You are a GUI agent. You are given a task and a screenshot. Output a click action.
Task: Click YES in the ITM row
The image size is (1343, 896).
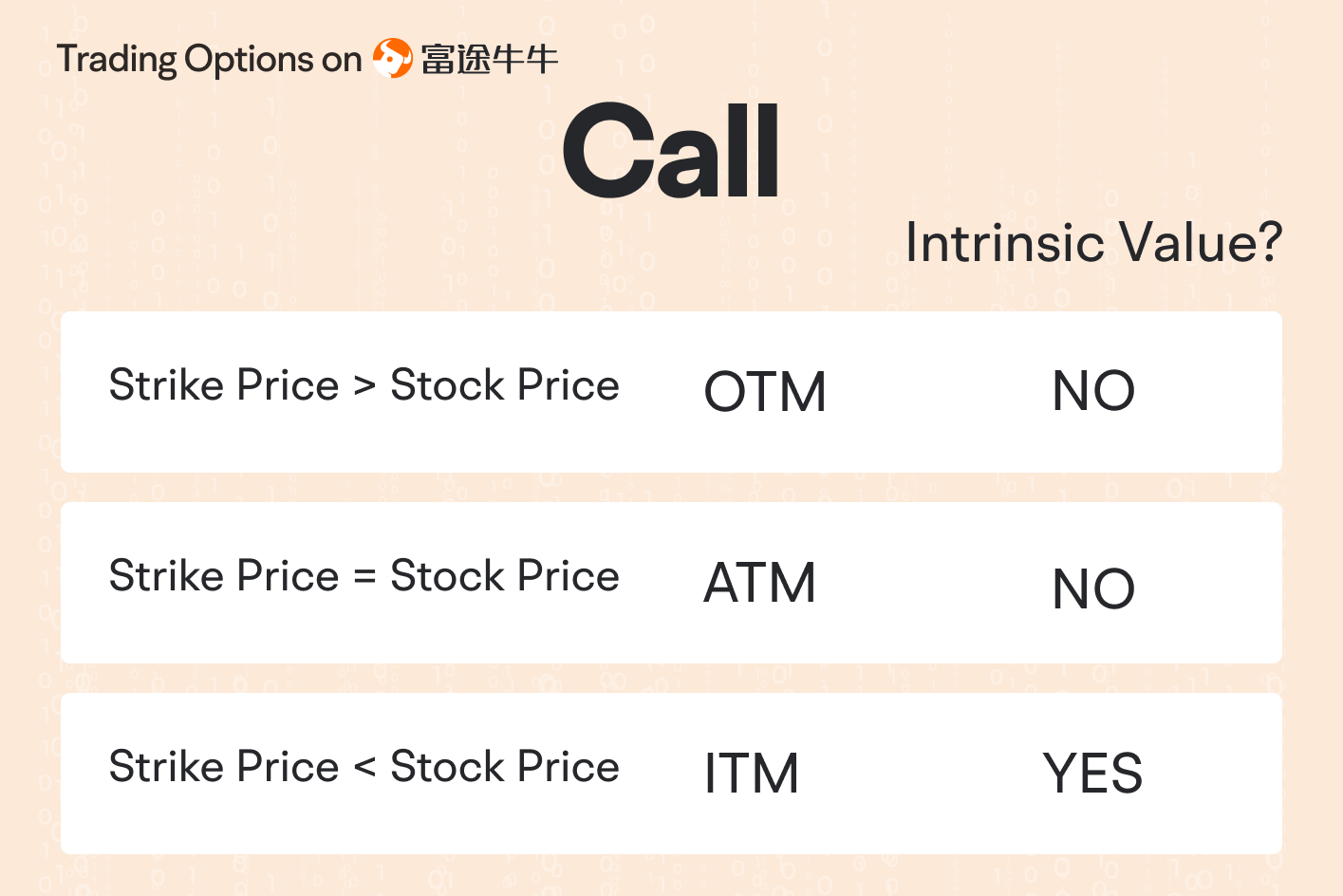coord(1092,773)
